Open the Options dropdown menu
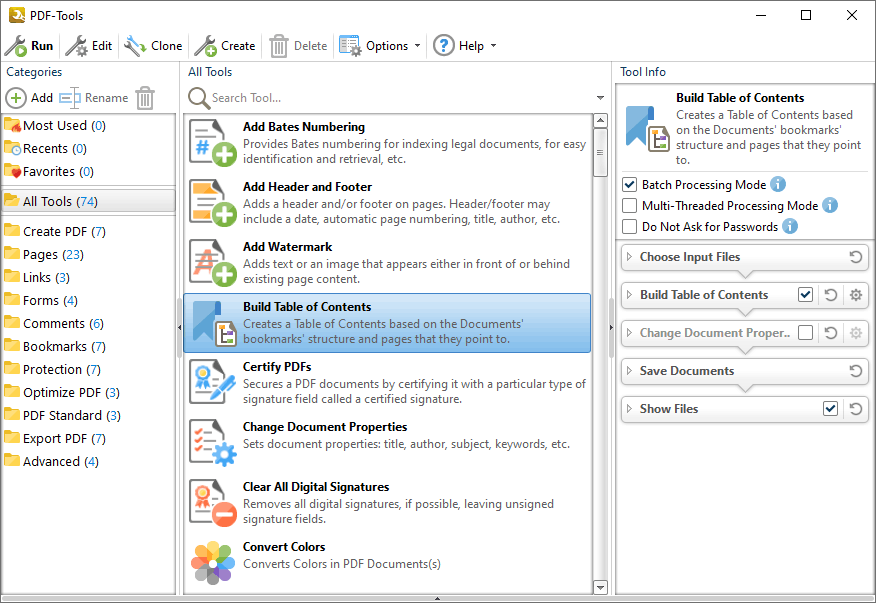The width and height of the screenshot is (876, 603). coord(380,45)
